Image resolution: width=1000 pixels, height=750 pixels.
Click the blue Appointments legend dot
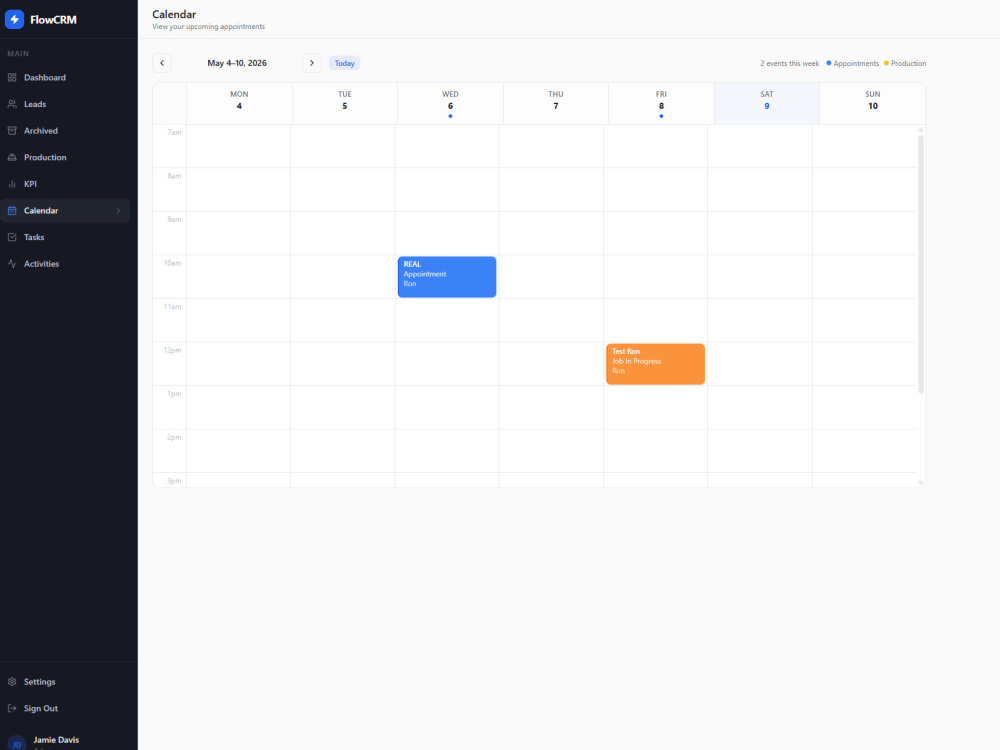click(x=828, y=63)
